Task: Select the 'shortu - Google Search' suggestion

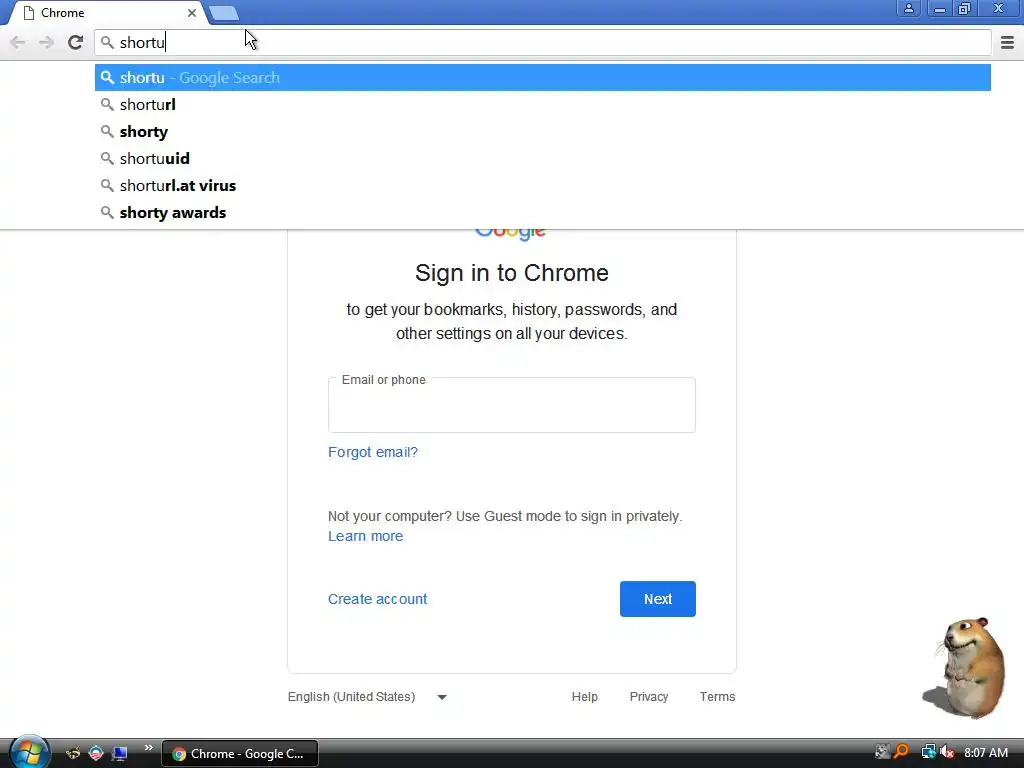Action: [x=543, y=78]
